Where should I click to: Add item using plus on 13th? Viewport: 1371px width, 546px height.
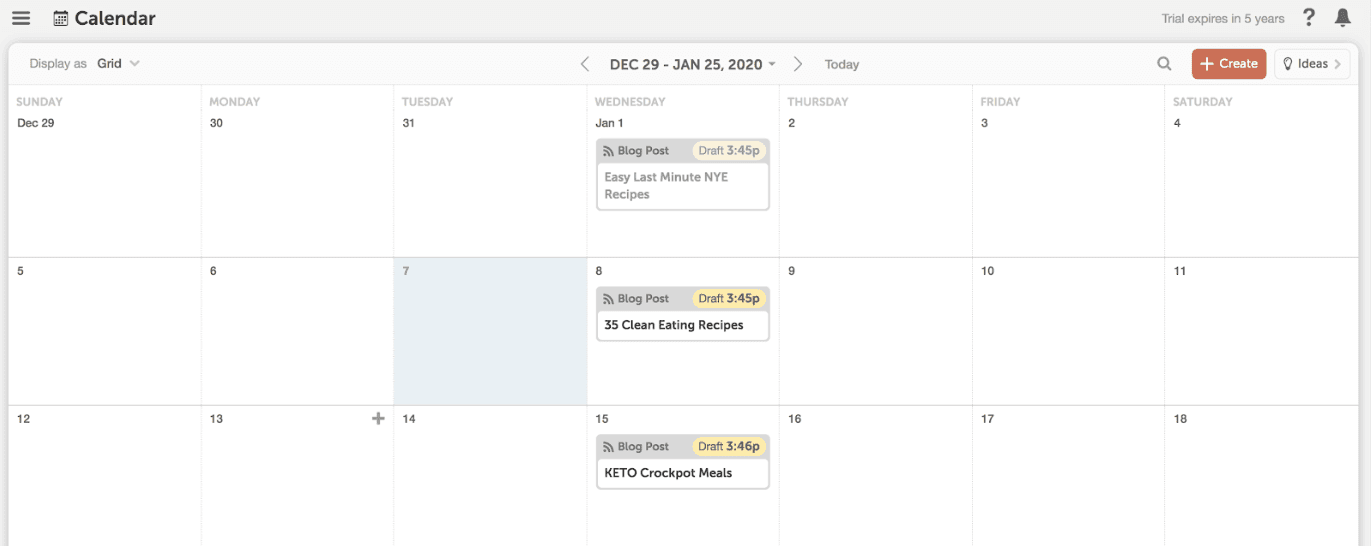(378, 419)
